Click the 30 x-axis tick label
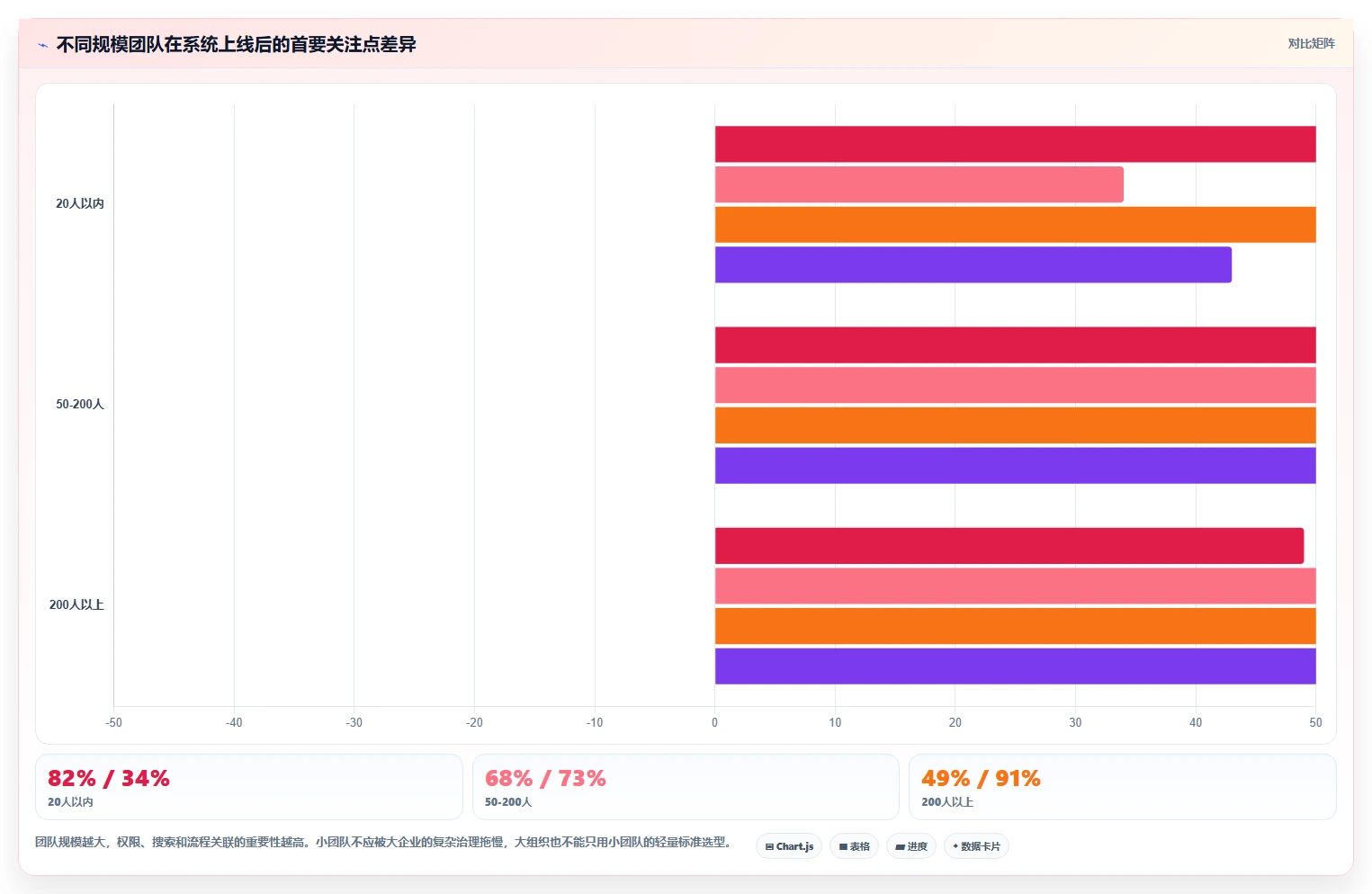1372x894 pixels. click(1075, 722)
